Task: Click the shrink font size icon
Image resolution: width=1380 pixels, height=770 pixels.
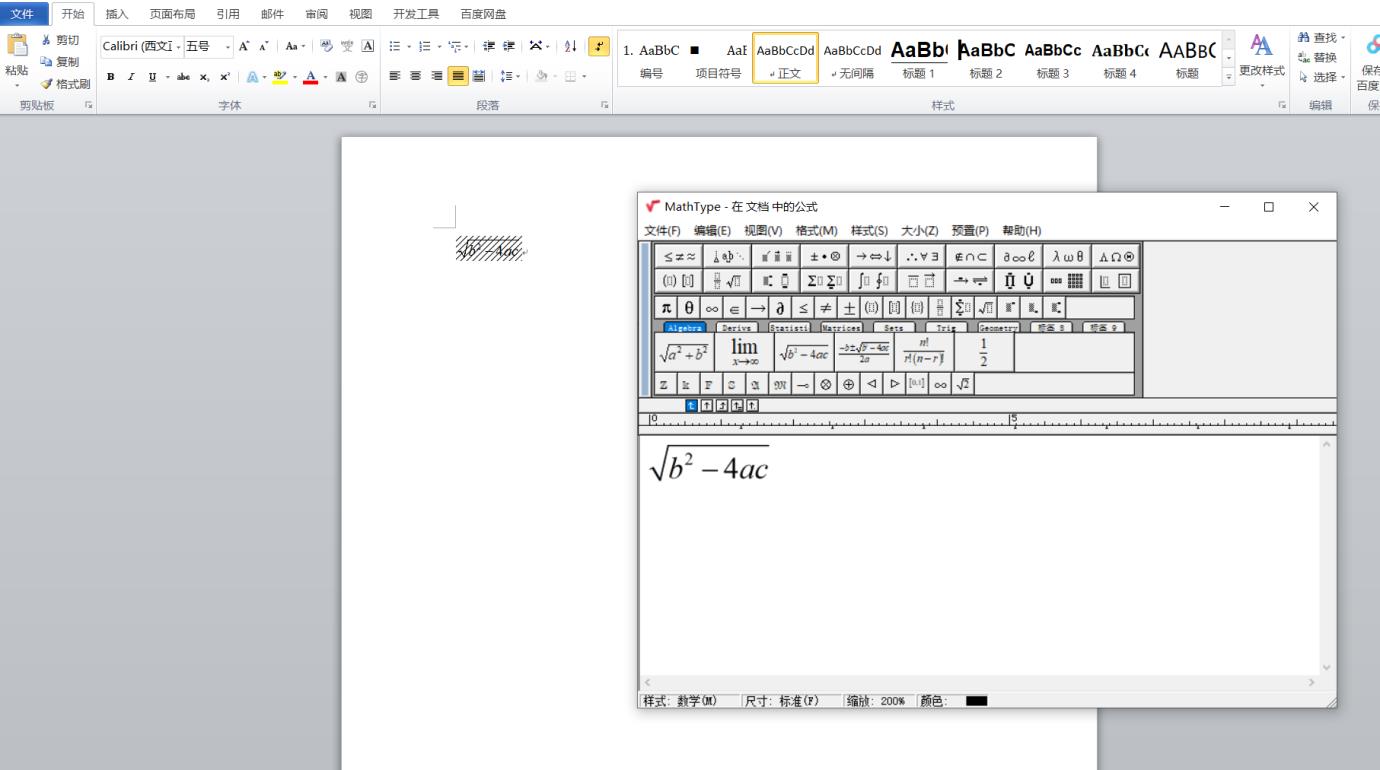Action: (263, 47)
